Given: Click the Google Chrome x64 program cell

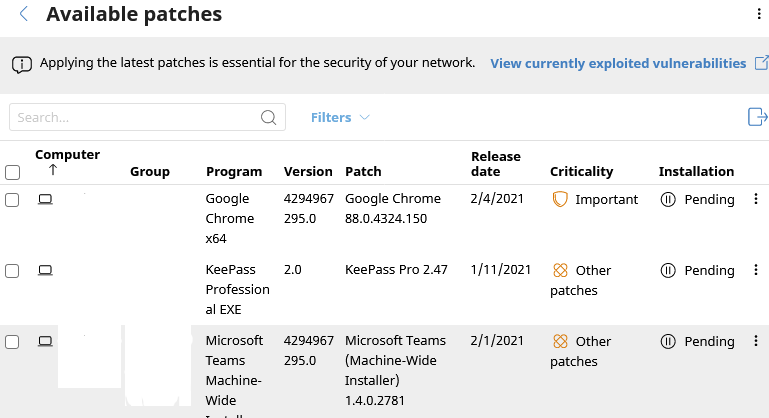Looking at the screenshot, I should click(x=230, y=218).
